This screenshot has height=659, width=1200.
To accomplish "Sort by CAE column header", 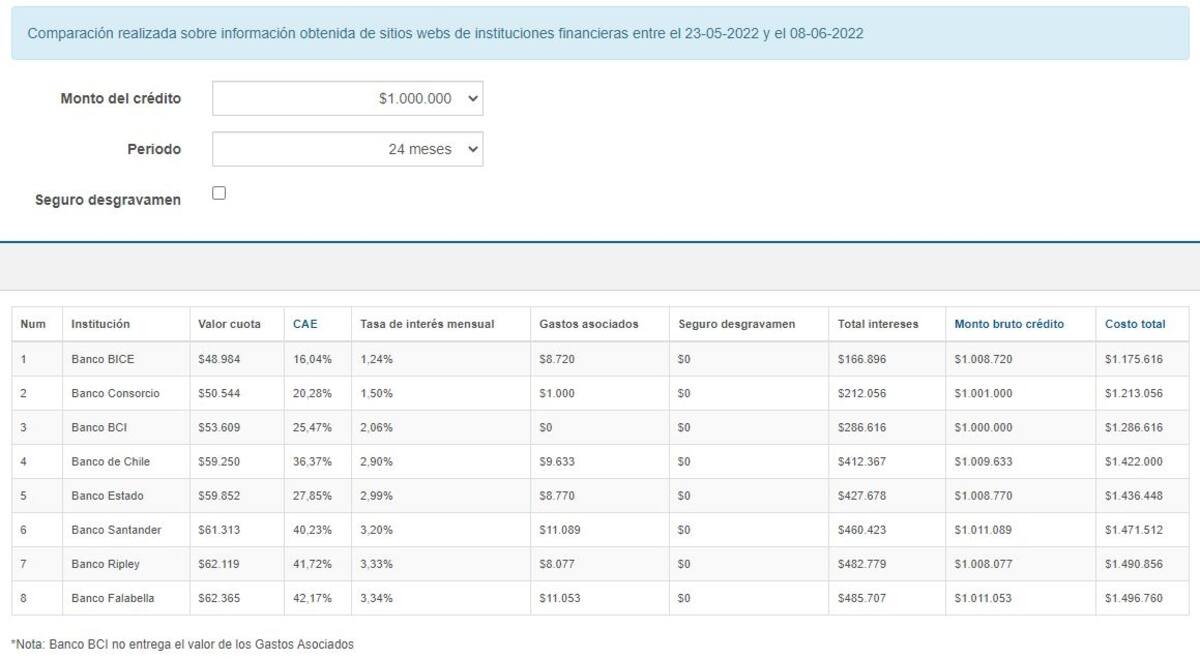I will 304,324.
